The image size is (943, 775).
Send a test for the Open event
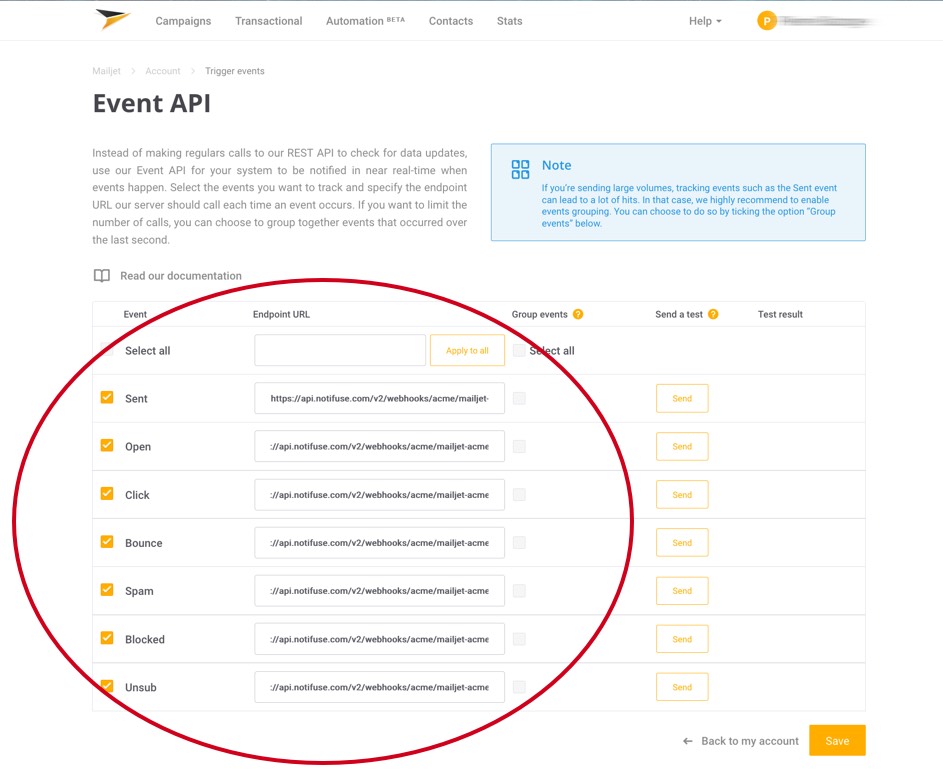pyautogui.click(x=682, y=446)
